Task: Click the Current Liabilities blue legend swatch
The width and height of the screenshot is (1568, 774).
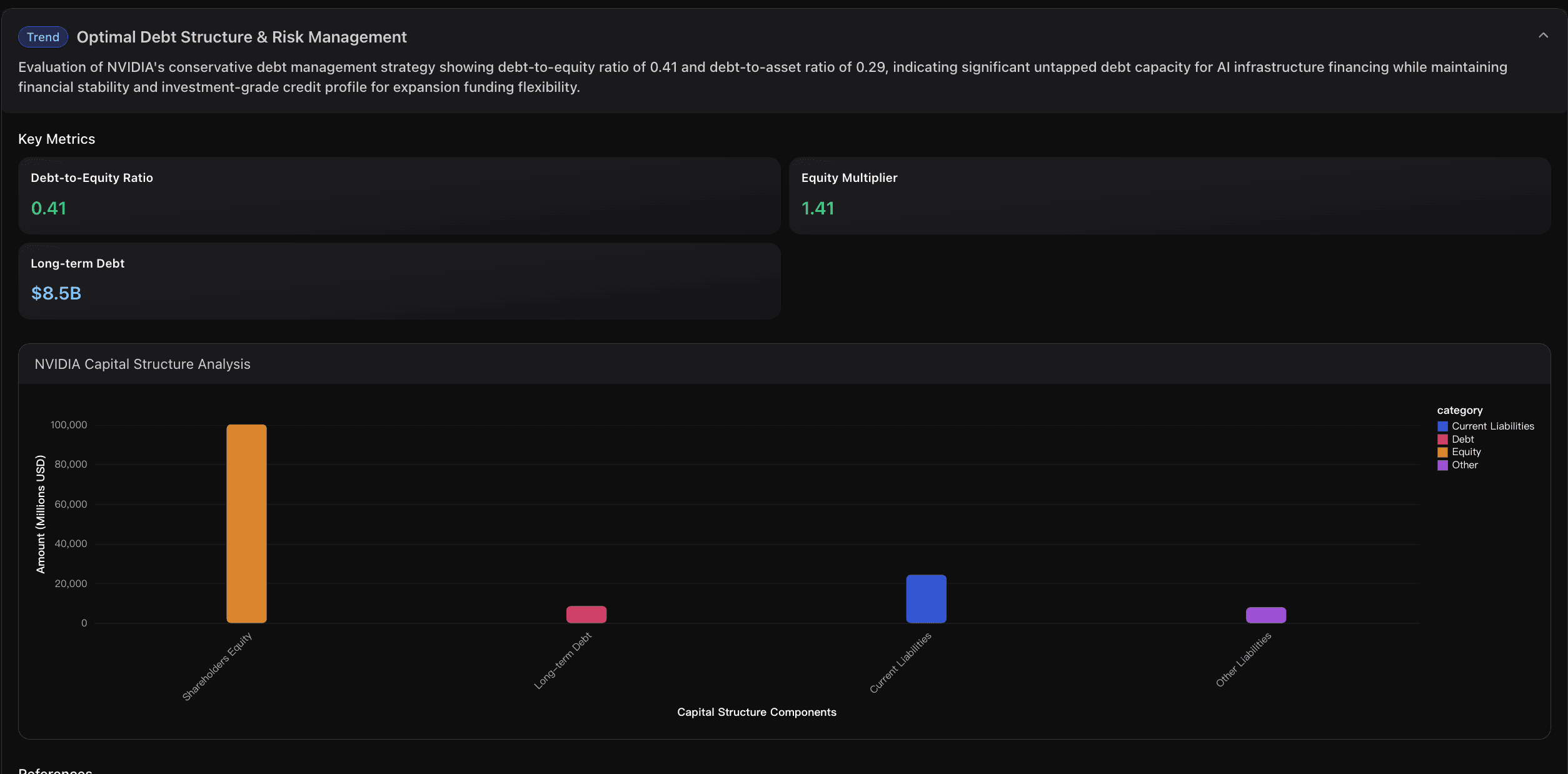Action: [x=1442, y=426]
